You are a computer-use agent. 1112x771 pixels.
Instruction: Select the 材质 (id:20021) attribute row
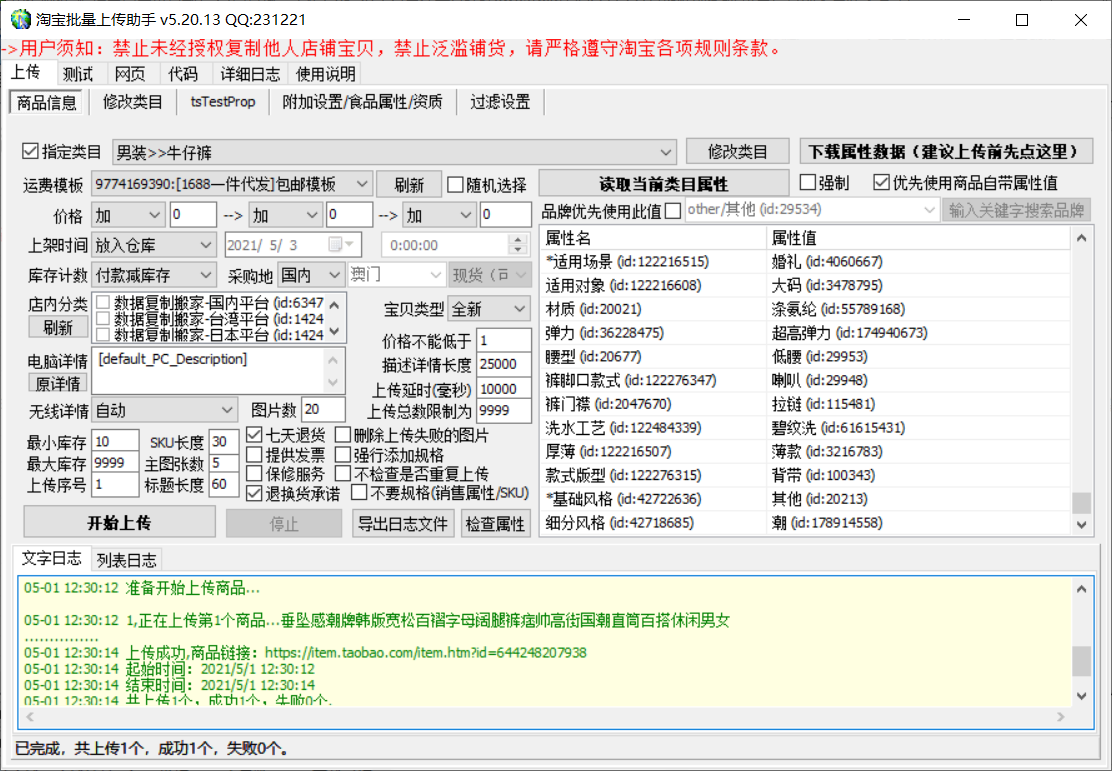click(x=806, y=309)
